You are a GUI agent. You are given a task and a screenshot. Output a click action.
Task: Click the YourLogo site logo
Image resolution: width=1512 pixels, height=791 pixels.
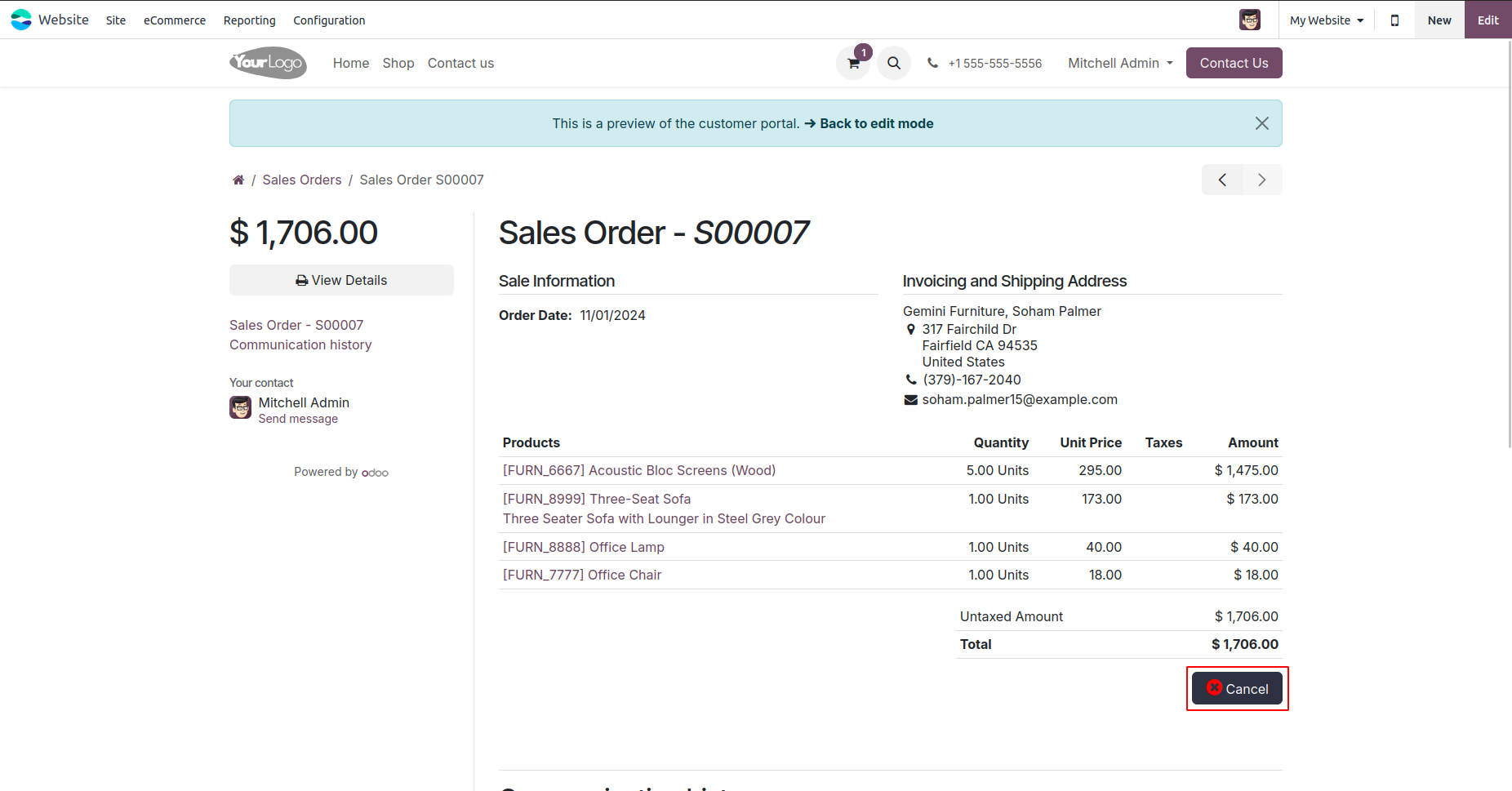[268, 63]
